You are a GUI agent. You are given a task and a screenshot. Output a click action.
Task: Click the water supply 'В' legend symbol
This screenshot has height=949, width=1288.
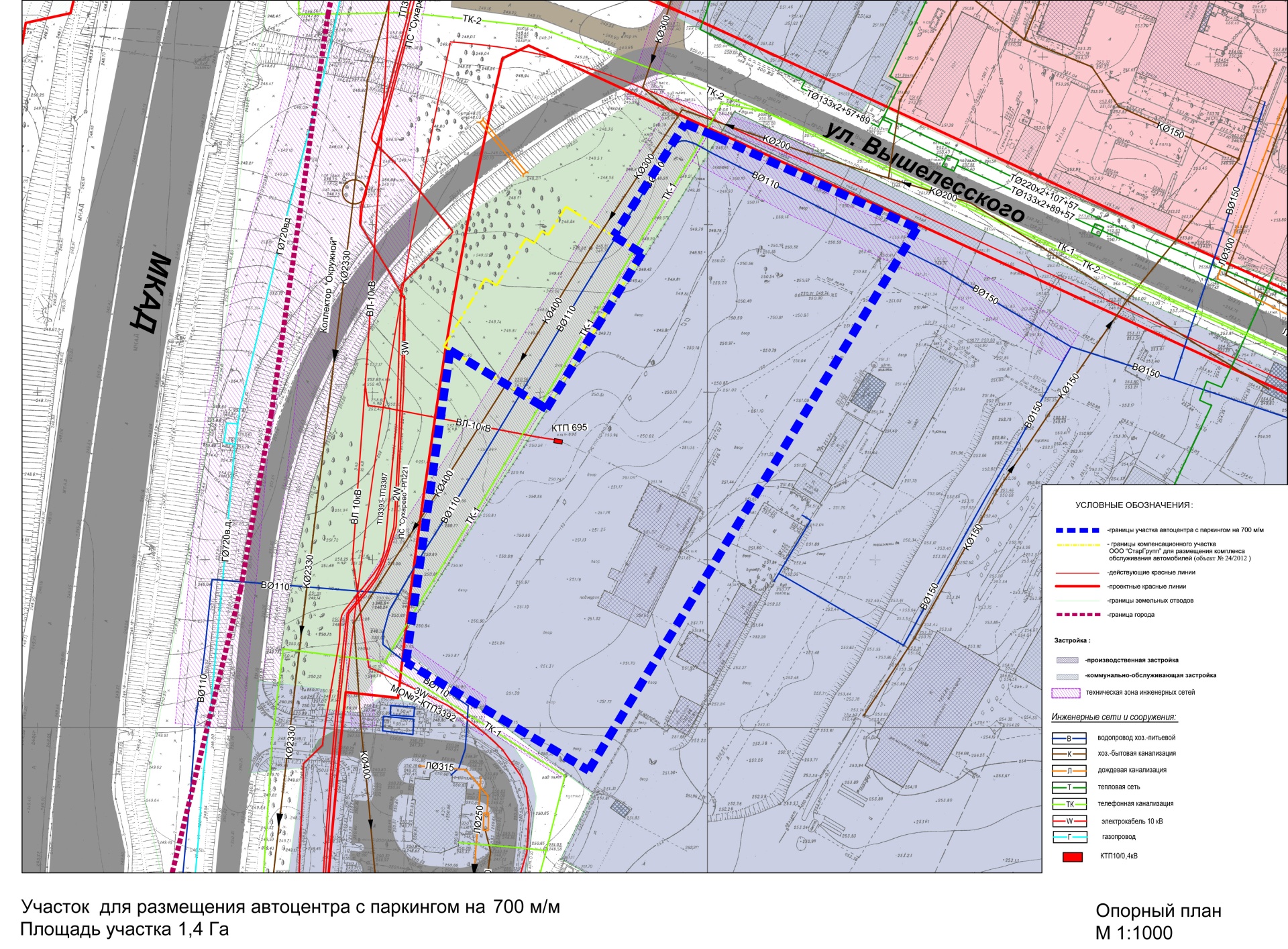[1069, 738]
